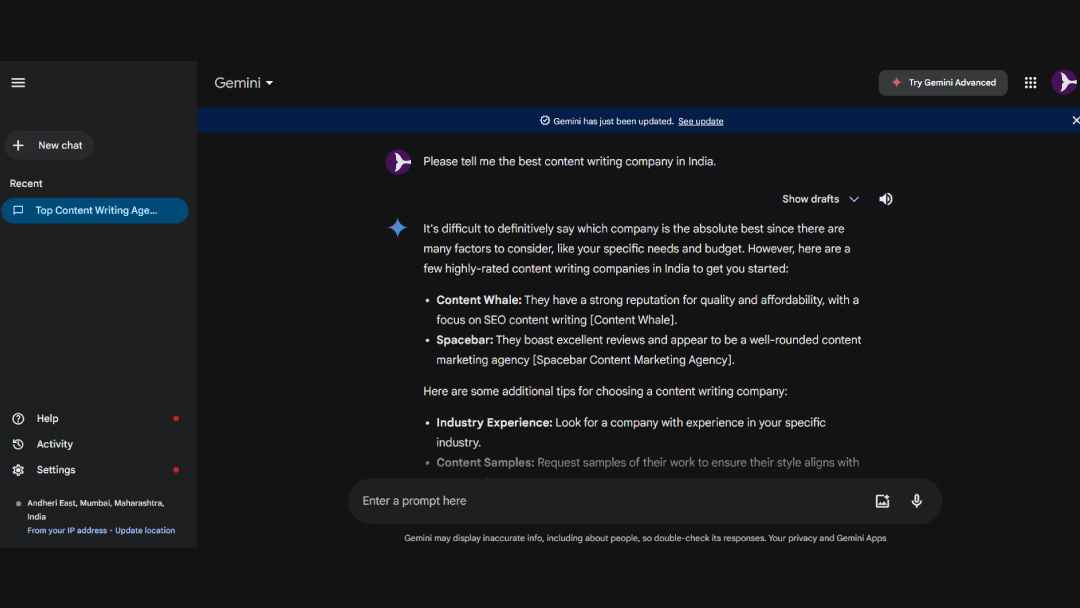This screenshot has height=608, width=1080.
Task: Start a New chat
Action: pyautogui.click(x=49, y=145)
